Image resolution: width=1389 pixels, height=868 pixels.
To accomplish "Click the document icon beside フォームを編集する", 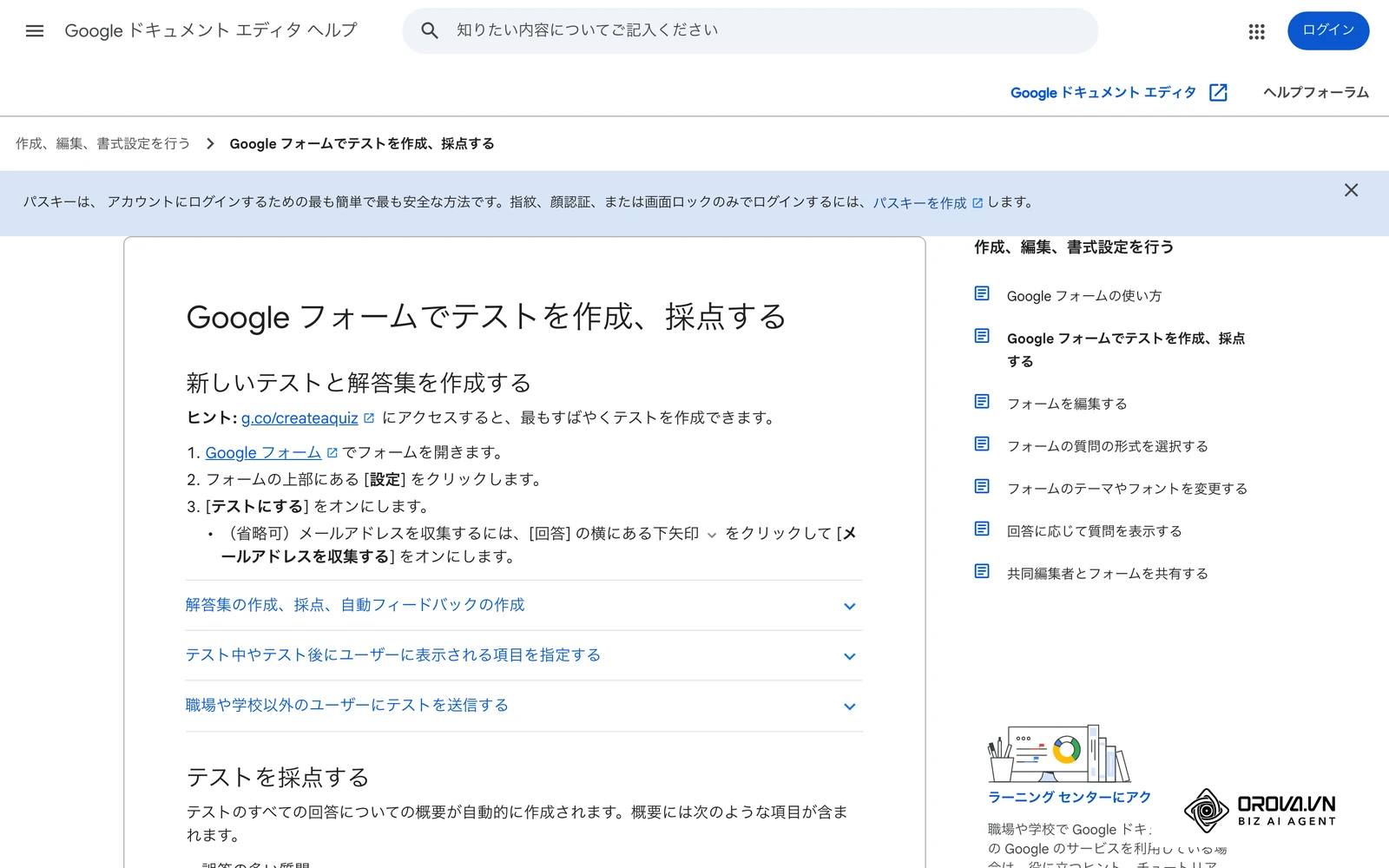I will tap(982, 401).
